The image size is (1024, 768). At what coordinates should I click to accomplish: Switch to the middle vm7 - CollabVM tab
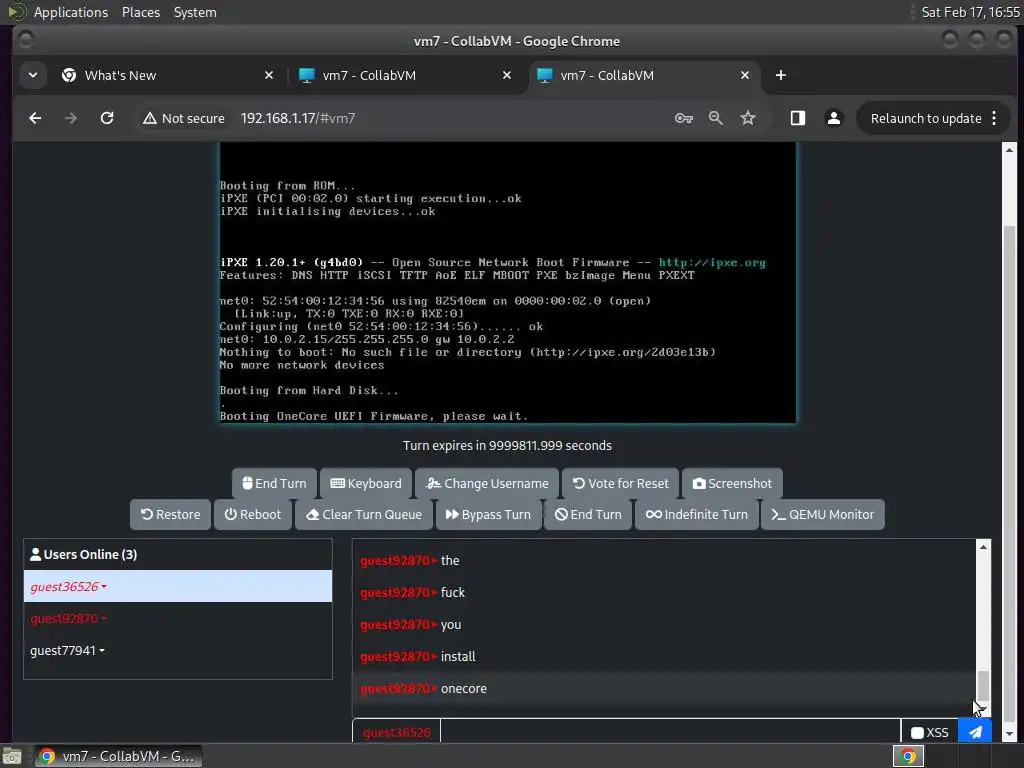[405, 75]
